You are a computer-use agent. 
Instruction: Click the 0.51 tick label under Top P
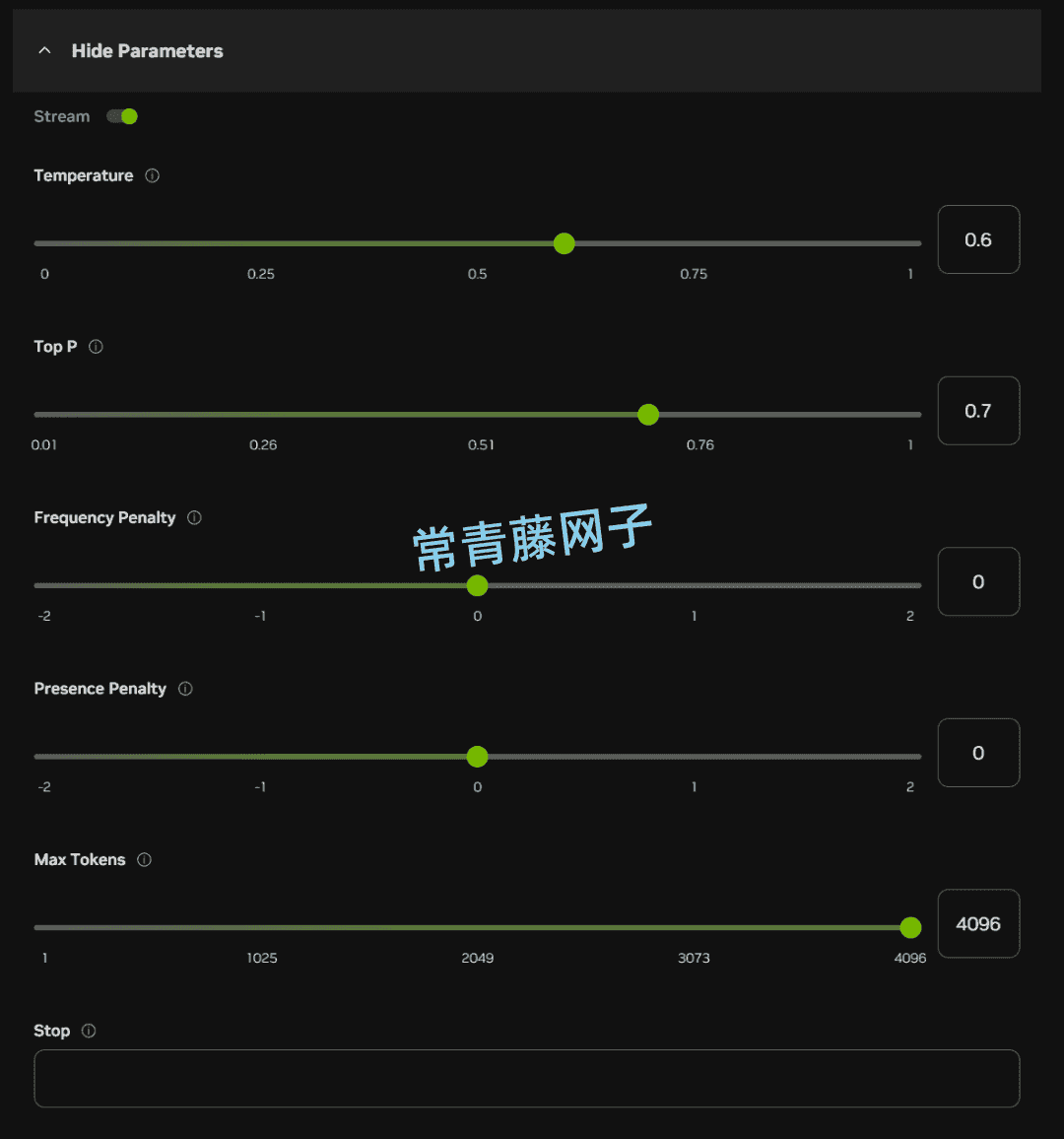click(x=481, y=444)
